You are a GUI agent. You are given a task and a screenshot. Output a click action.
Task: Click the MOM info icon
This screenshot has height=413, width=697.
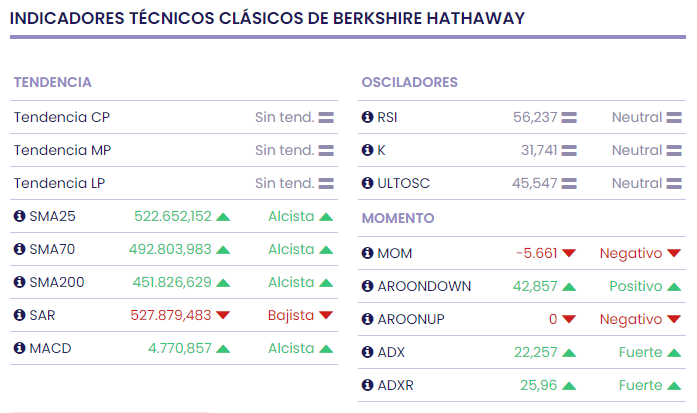pyautogui.click(x=367, y=253)
